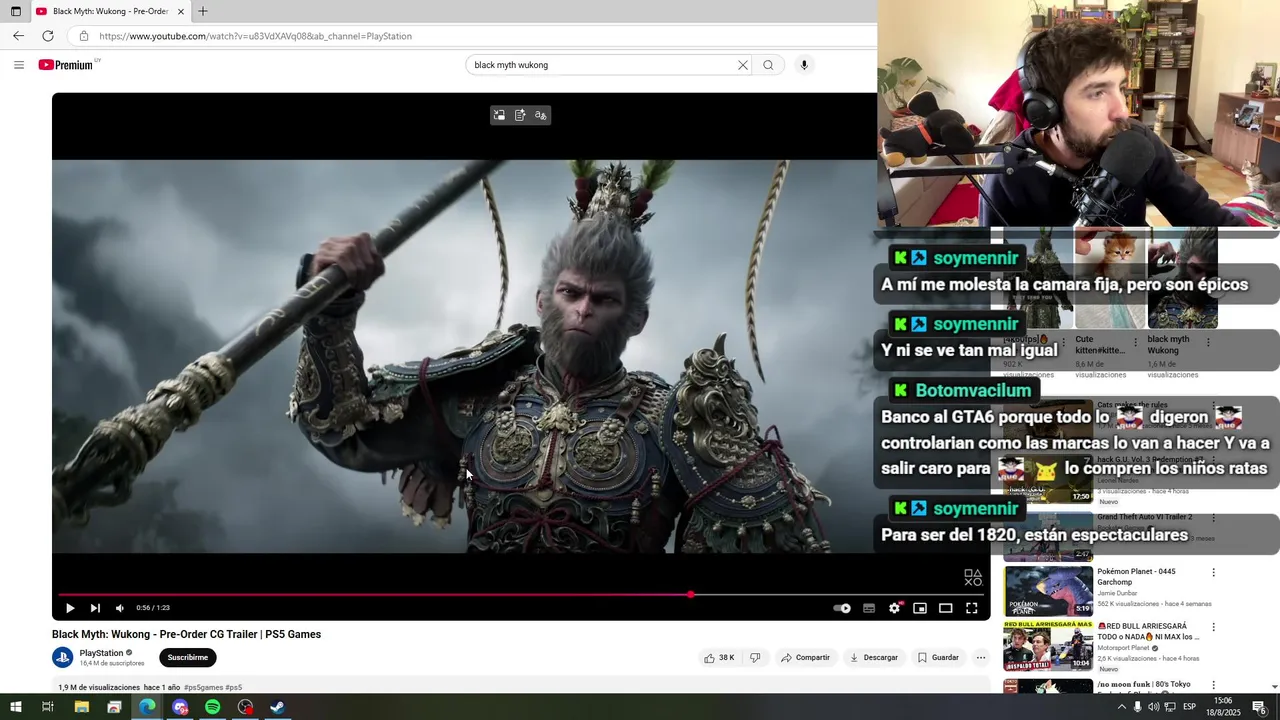Change the ESP input language
The width and height of the screenshot is (1280, 720).
(1189, 707)
